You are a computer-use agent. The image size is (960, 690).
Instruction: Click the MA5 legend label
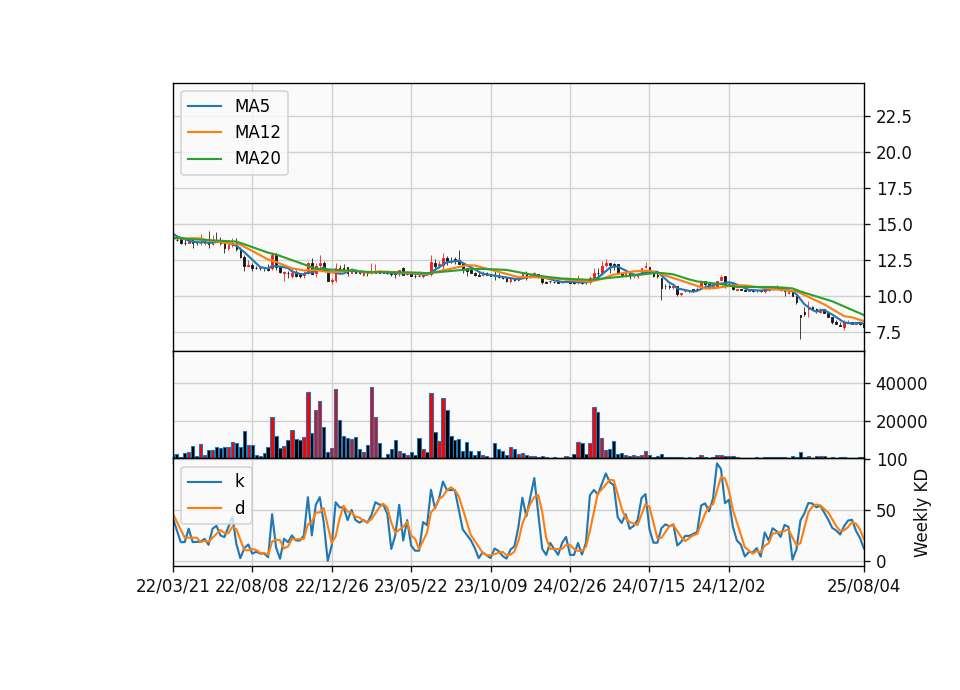point(252,106)
